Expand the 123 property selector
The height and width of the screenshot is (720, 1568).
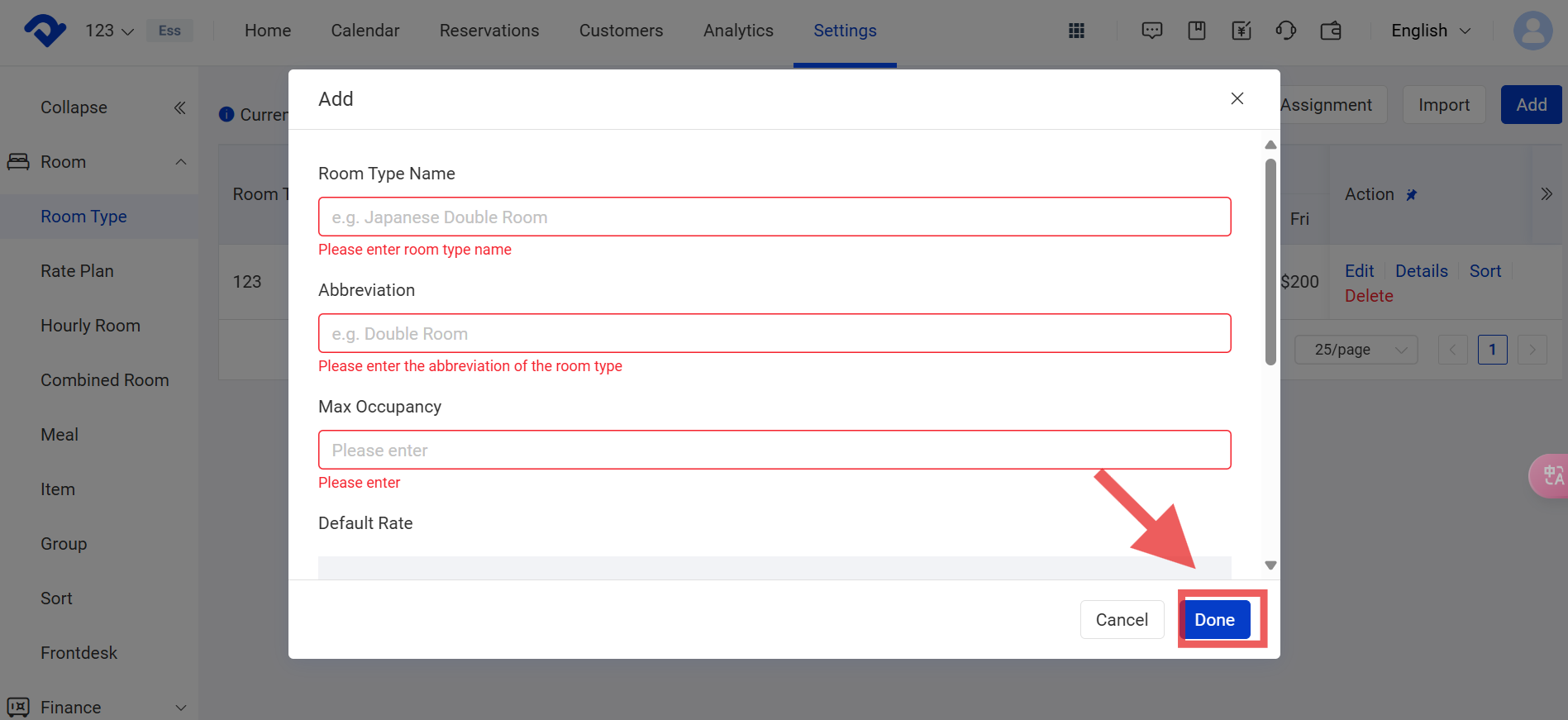(109, 31)
